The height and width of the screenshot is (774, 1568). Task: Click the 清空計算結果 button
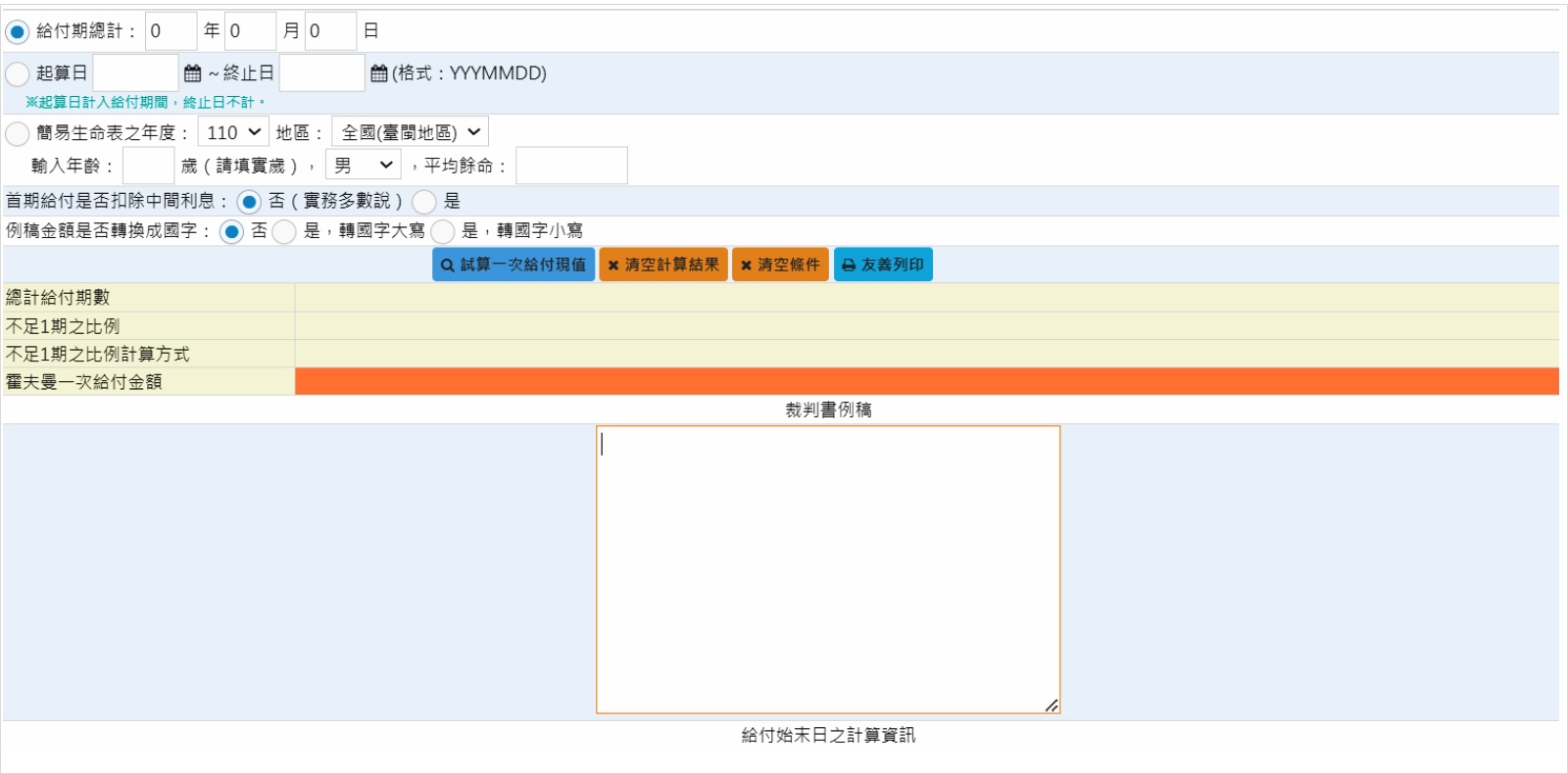coord(663,265)
